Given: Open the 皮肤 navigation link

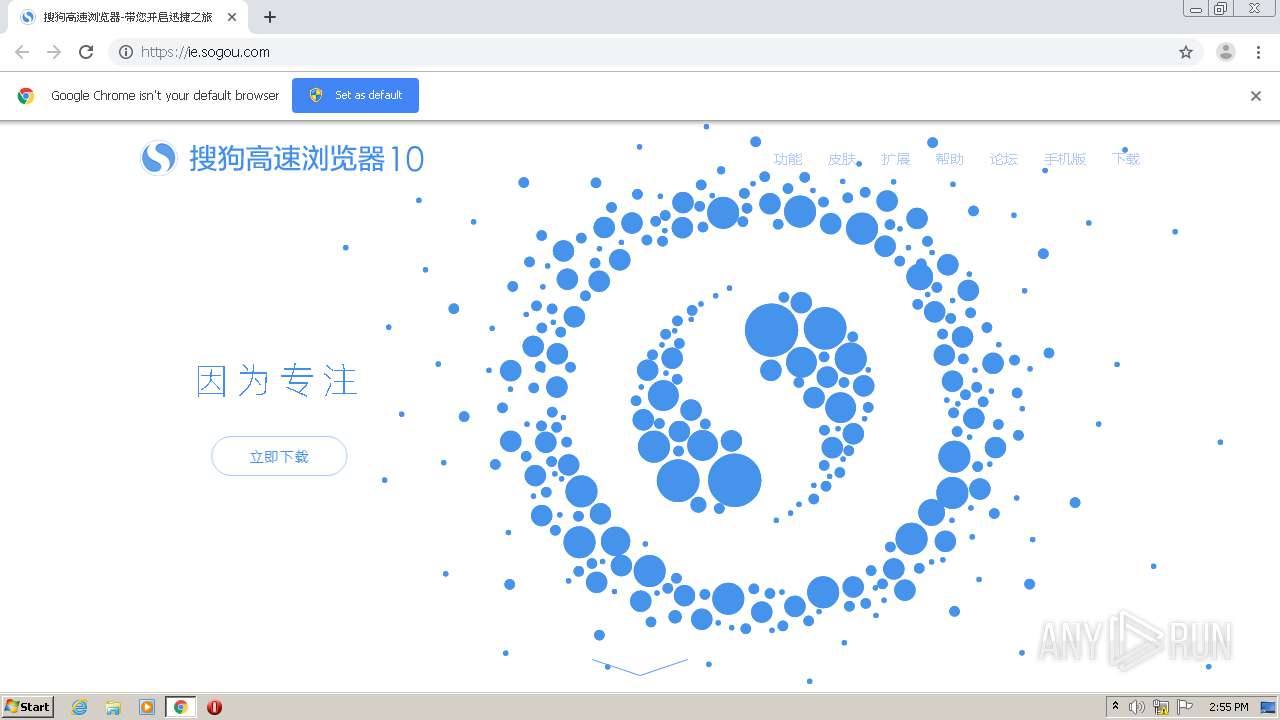Looking at the screenshot, I should (x=842, y=159).
